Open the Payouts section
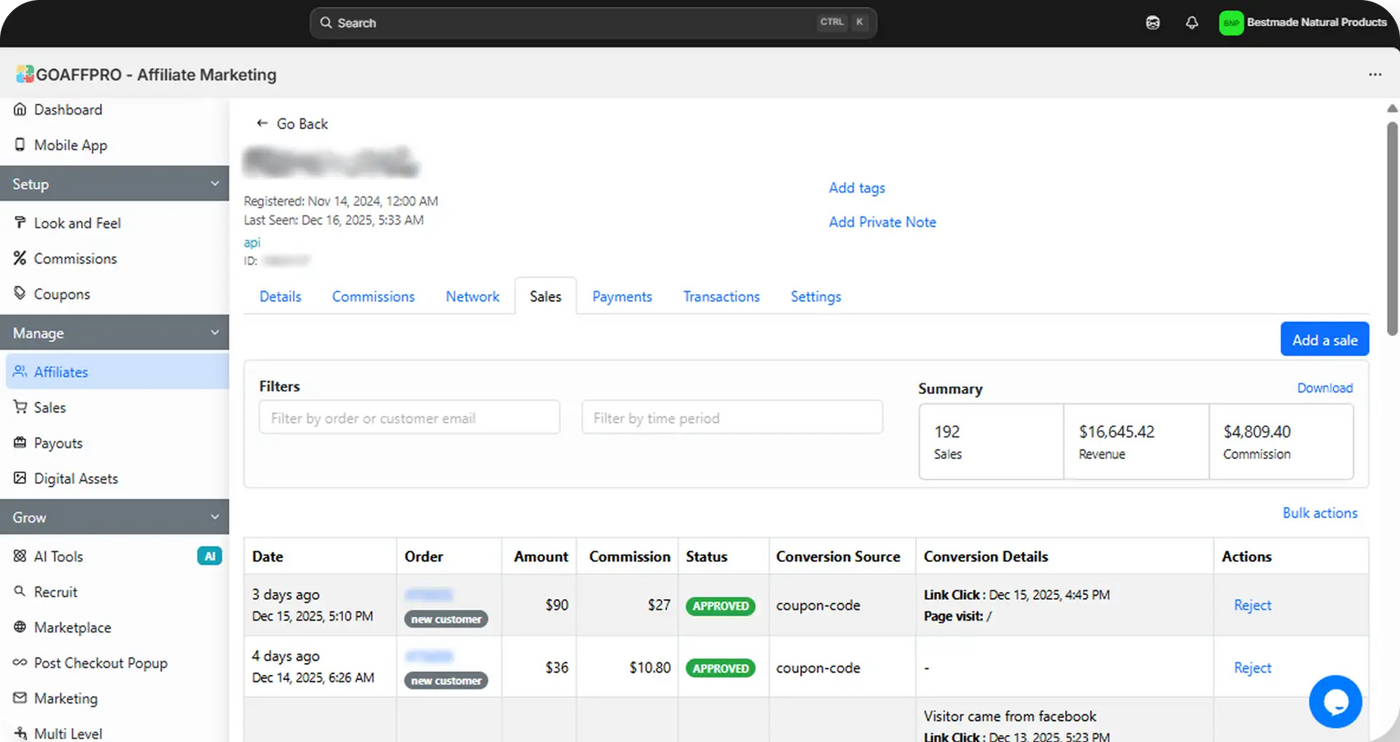The image size is (1400, 742). point(60,442)
